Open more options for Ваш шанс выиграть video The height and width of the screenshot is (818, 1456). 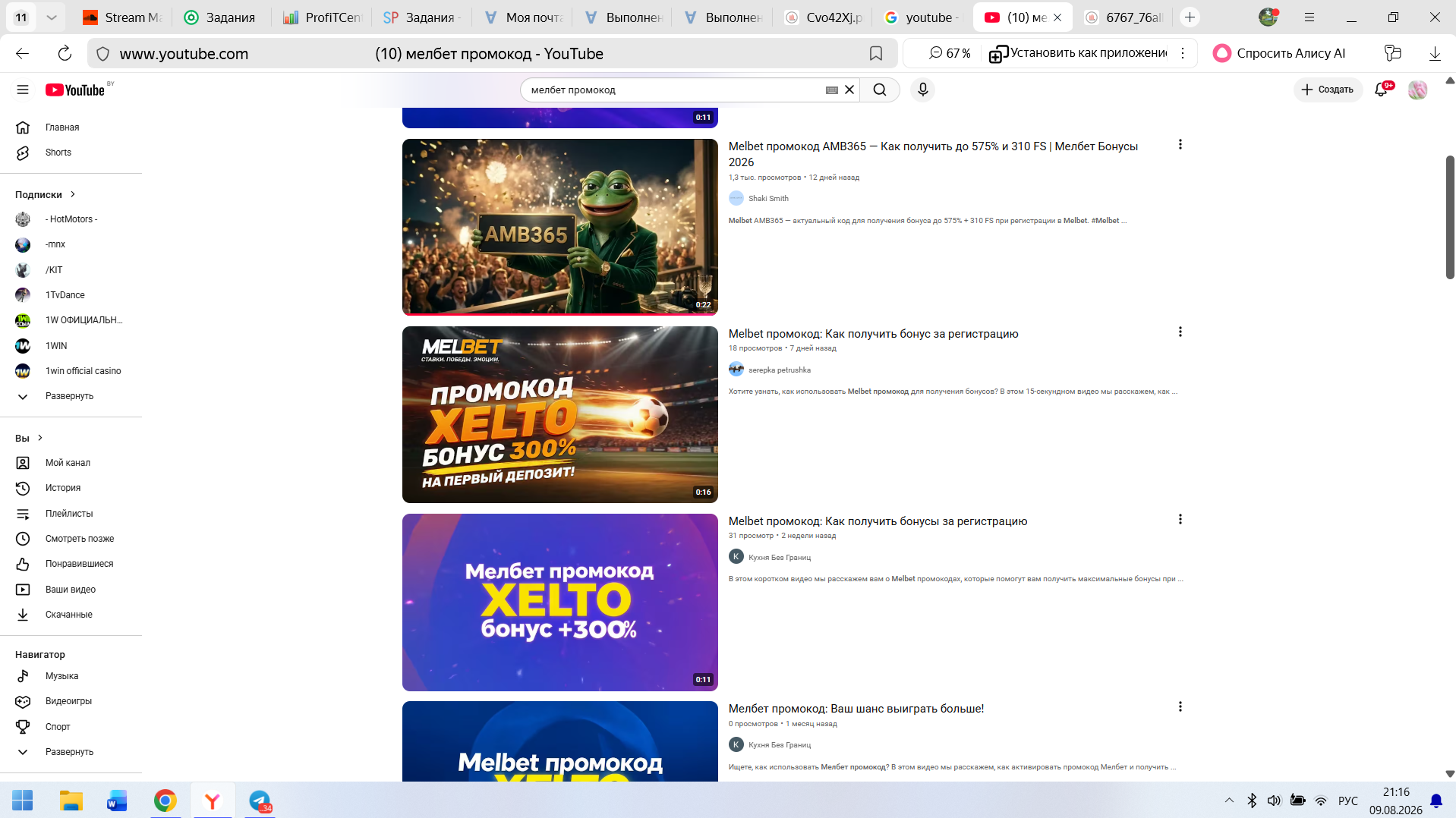[x=1180, y=706]
